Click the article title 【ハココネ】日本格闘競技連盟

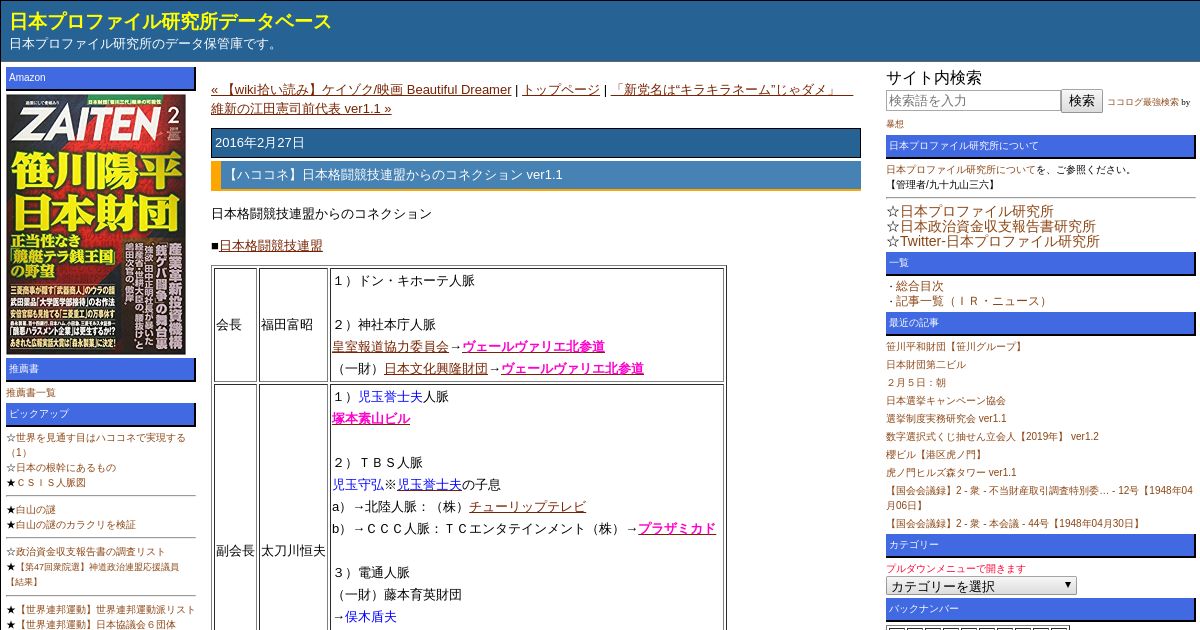[394, 175]
